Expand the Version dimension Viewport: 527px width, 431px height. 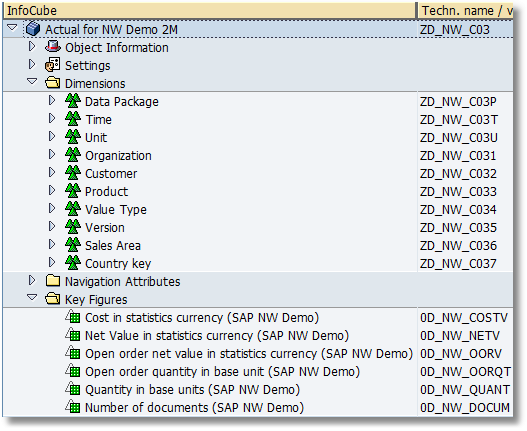pyautogui.click(x=52, y=226)
